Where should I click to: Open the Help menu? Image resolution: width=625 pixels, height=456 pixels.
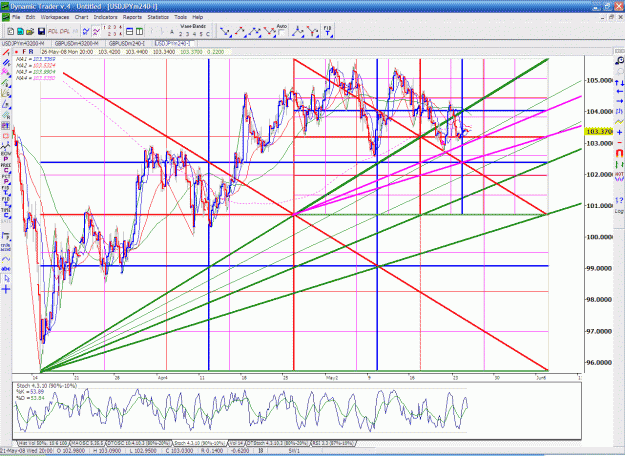tap(198, 17)
